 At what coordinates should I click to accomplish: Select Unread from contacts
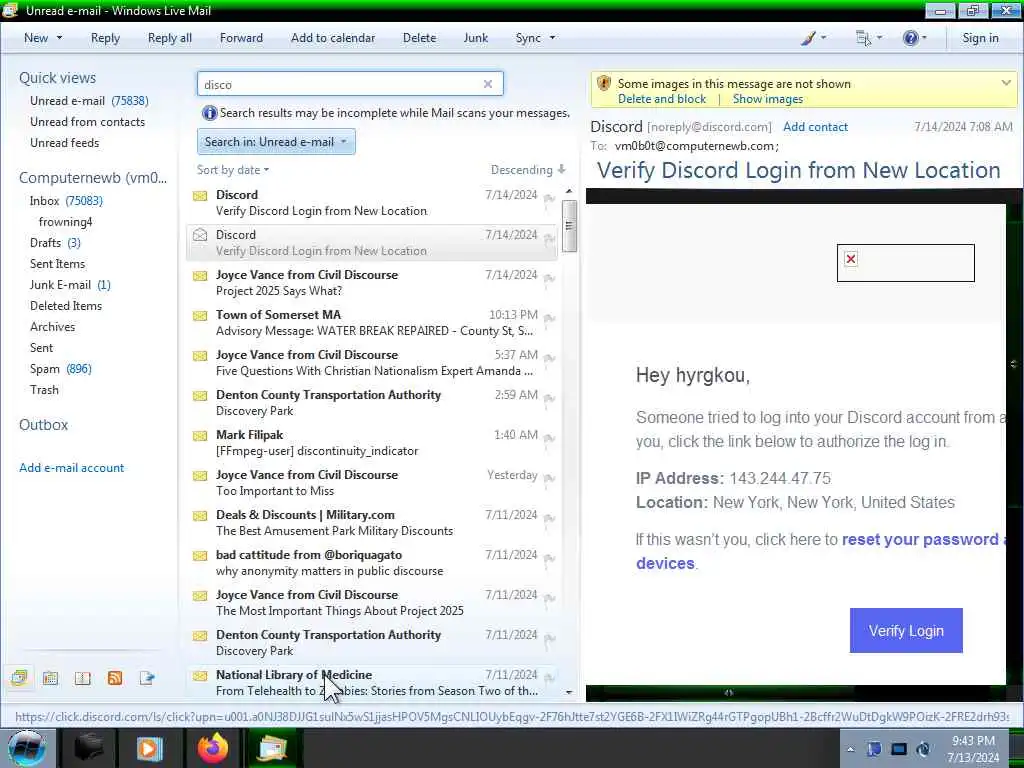point(88,121)
